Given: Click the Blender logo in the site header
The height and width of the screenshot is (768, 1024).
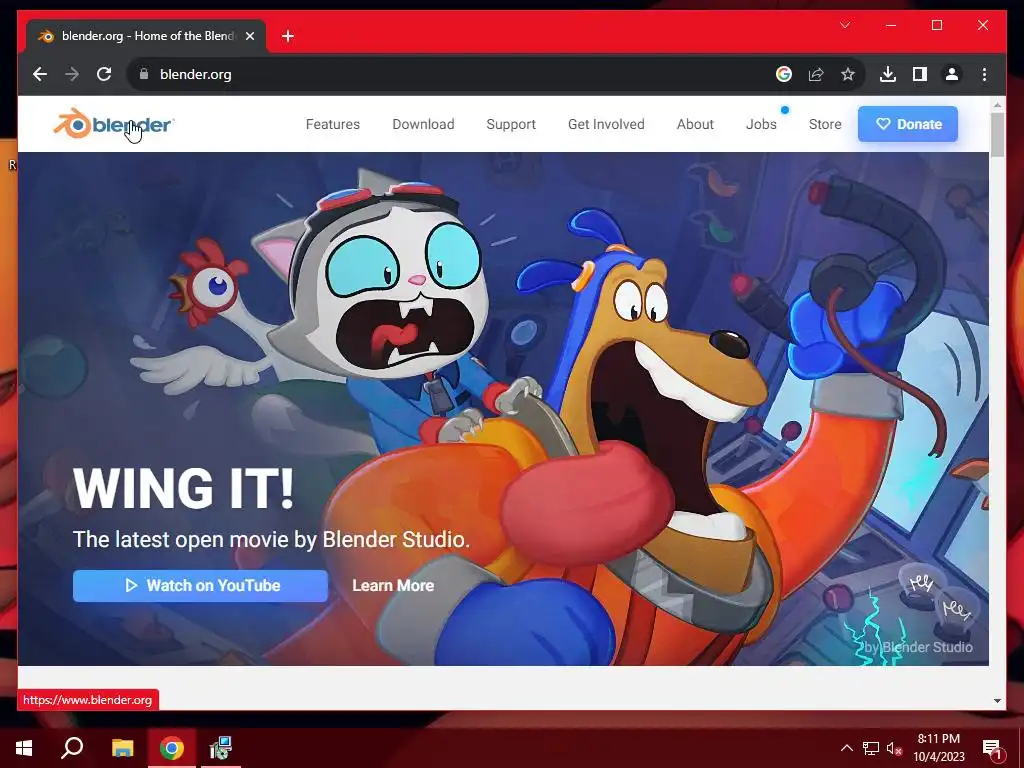Looking at the screenshot, I should point(113,123).
